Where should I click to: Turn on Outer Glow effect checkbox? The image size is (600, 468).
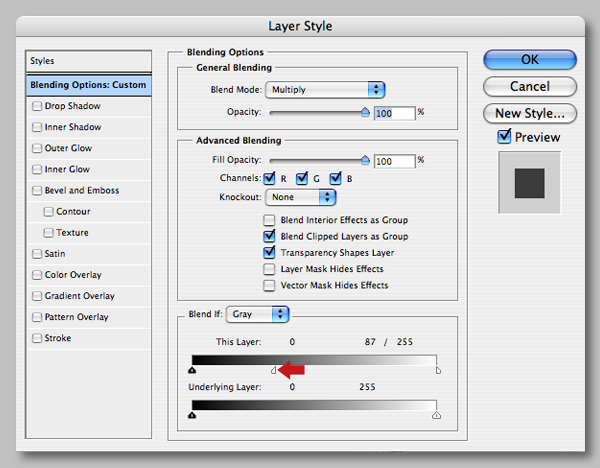click(x=37, y=148)
